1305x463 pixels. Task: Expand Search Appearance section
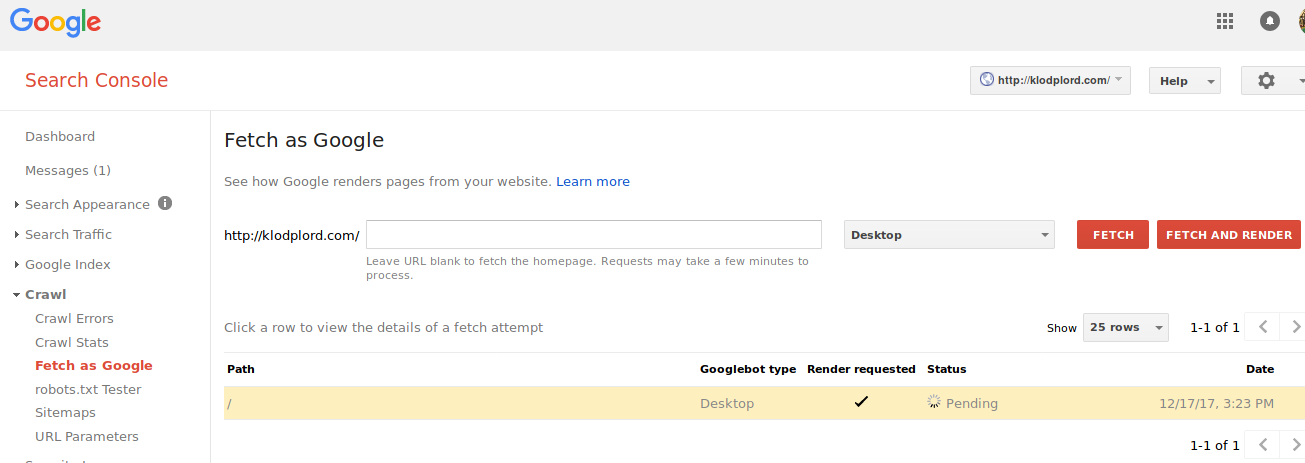18,205
